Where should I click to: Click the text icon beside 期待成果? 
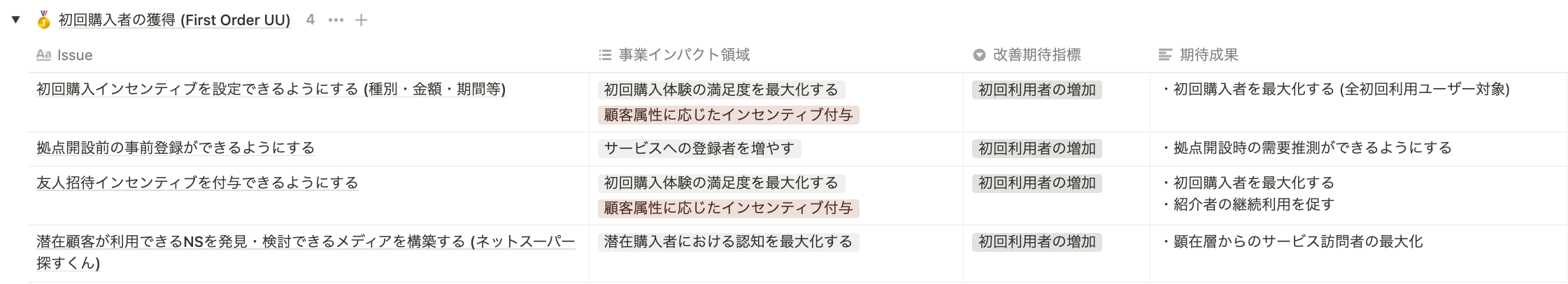click(x=1165, y=55)
